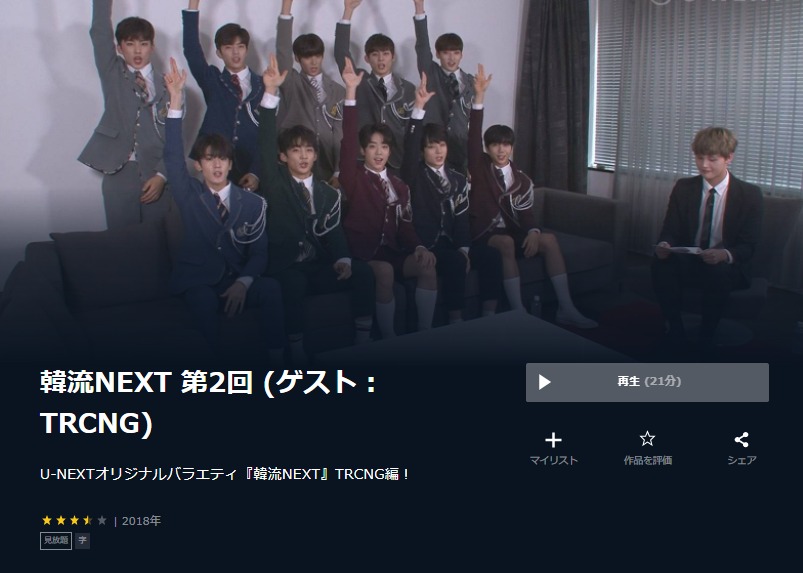This screenshot has height=573, width=803.
Task: Click the white play triangle icon
Action: [544, 382]
